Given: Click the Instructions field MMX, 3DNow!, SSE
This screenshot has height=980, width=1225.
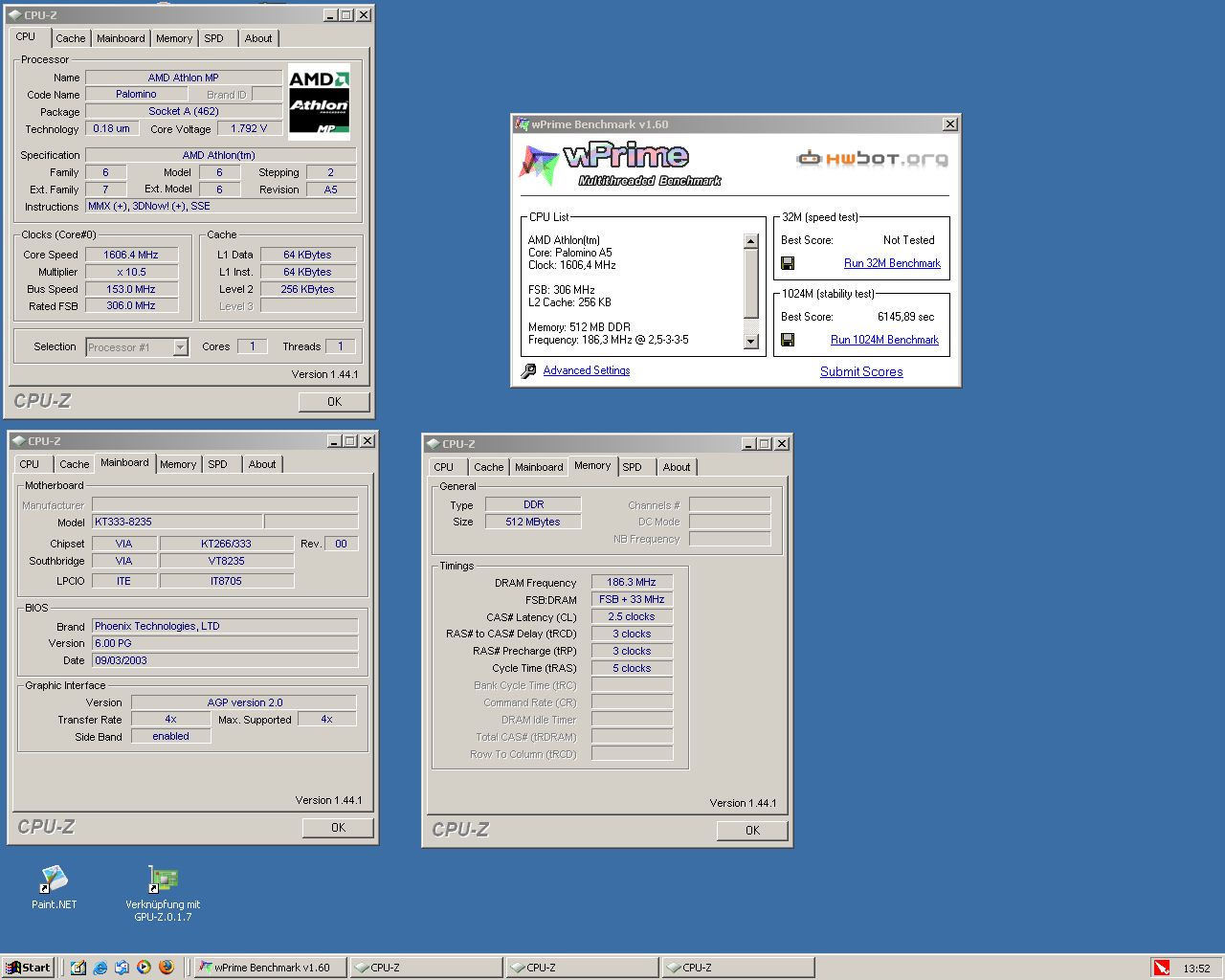Looking at the screenshot, I should tap(221, 206).
